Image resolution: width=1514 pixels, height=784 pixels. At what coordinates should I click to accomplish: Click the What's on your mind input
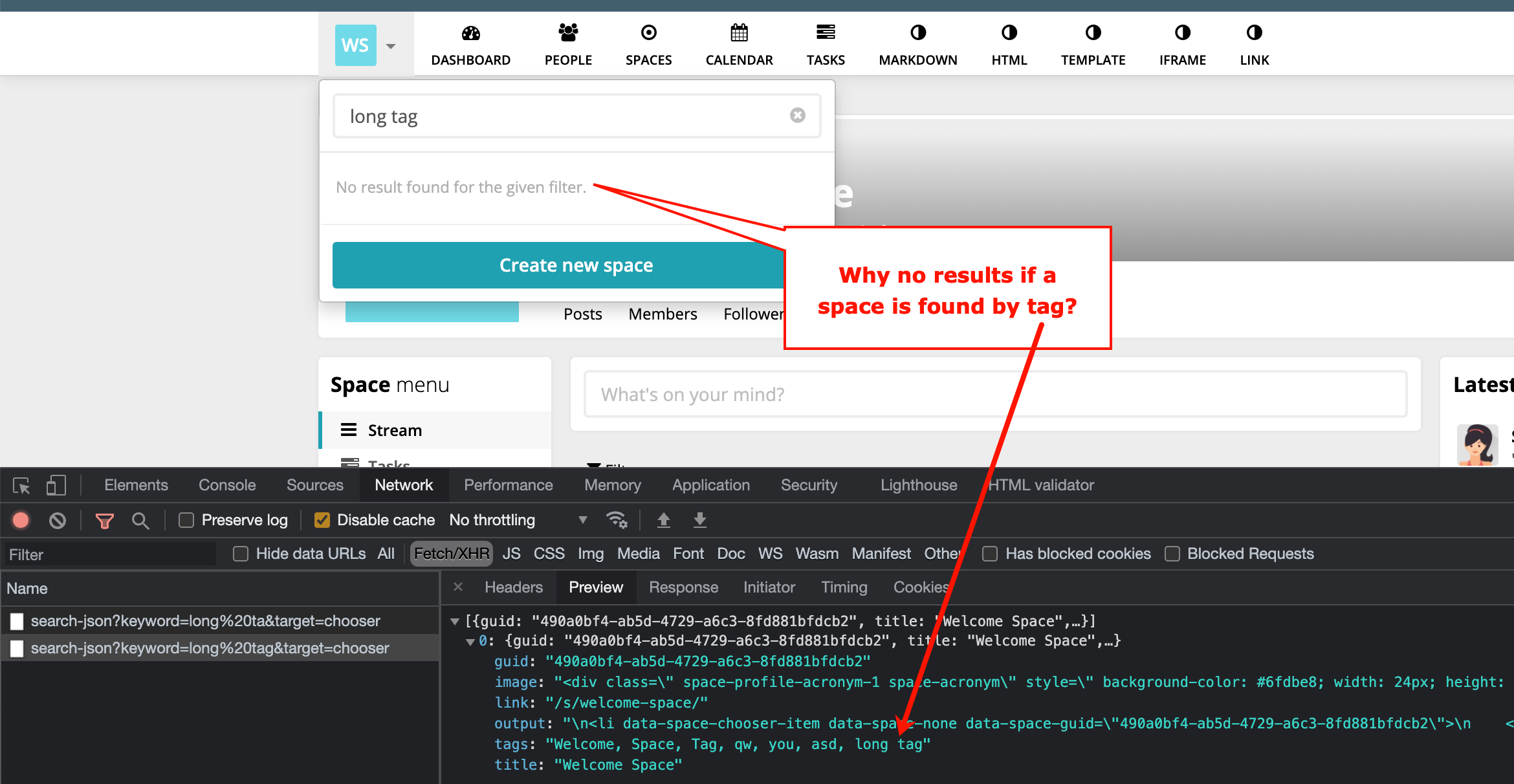996,394
